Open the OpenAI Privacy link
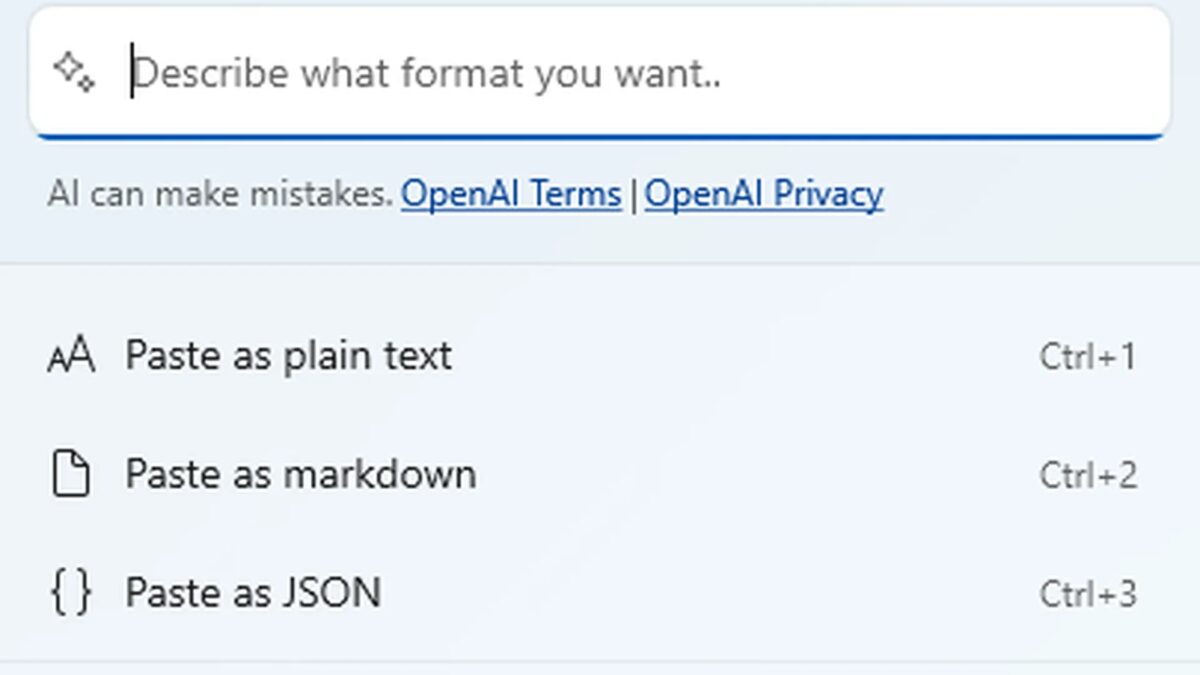 coord(763,194)
